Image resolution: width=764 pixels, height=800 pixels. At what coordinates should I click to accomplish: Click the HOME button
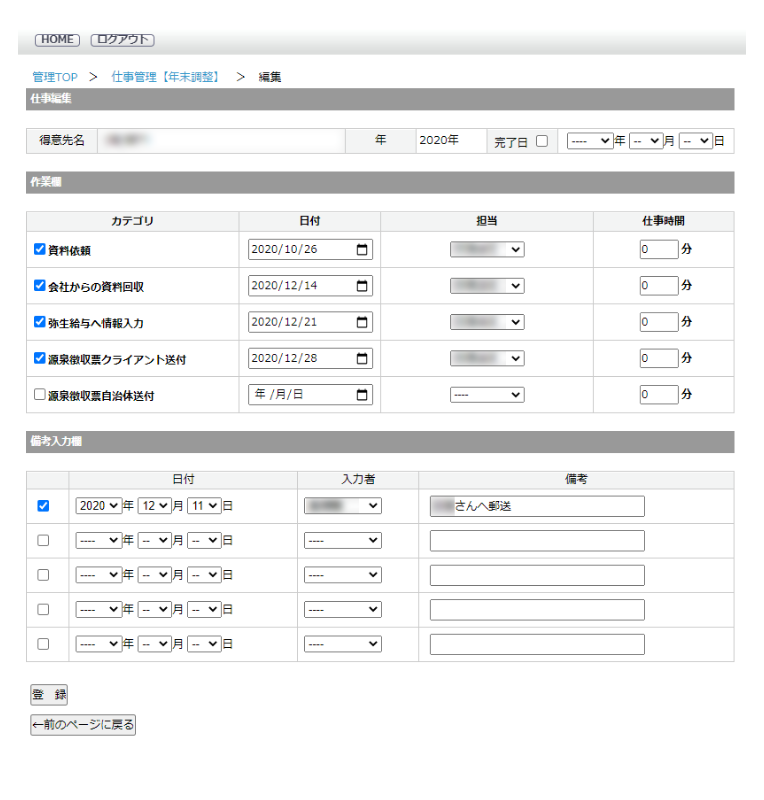pyautogui.click(x=56, y=40)
